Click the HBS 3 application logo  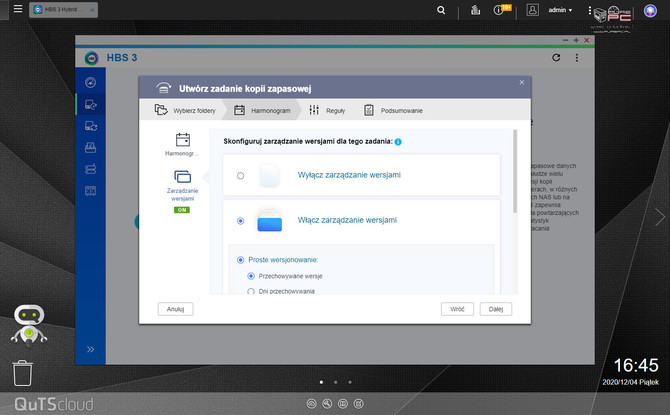click(x=91, y=58)
